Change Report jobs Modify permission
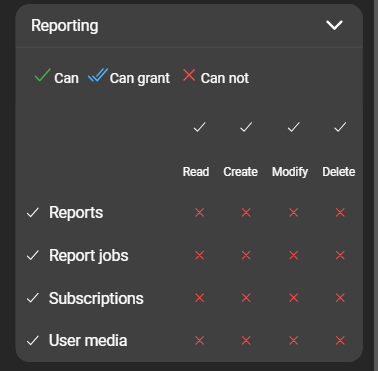Image resolution: width=378 pixels, height=371 pixels. 293,255
